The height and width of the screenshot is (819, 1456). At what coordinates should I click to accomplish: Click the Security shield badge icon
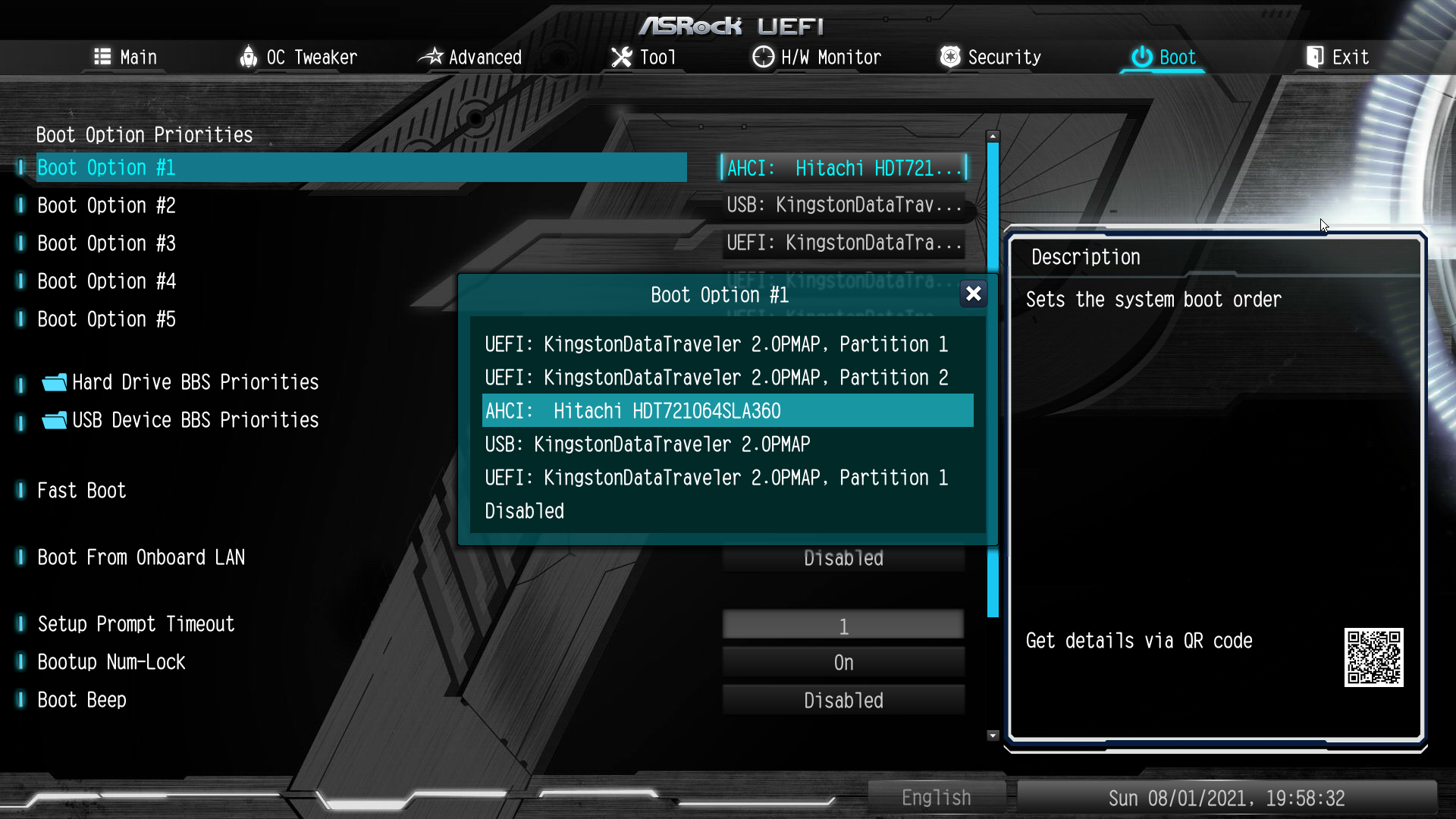coord(950,57)
